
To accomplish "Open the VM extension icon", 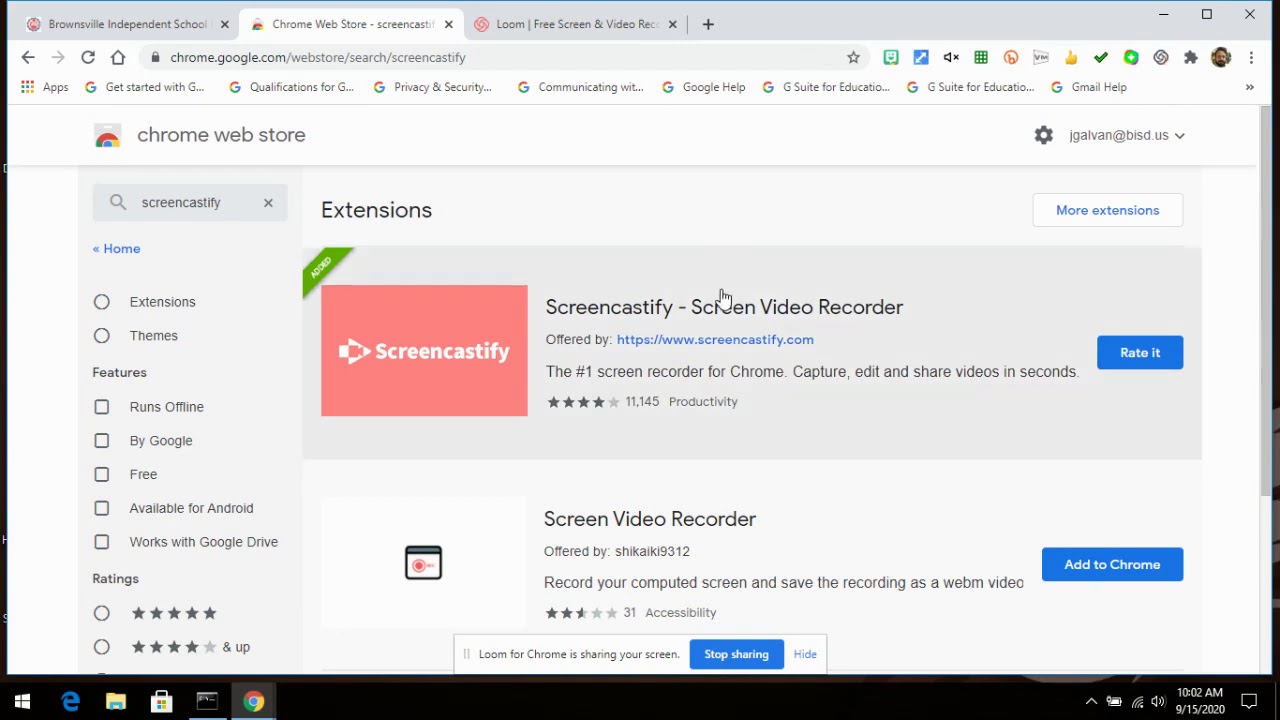I will 1041,58.
